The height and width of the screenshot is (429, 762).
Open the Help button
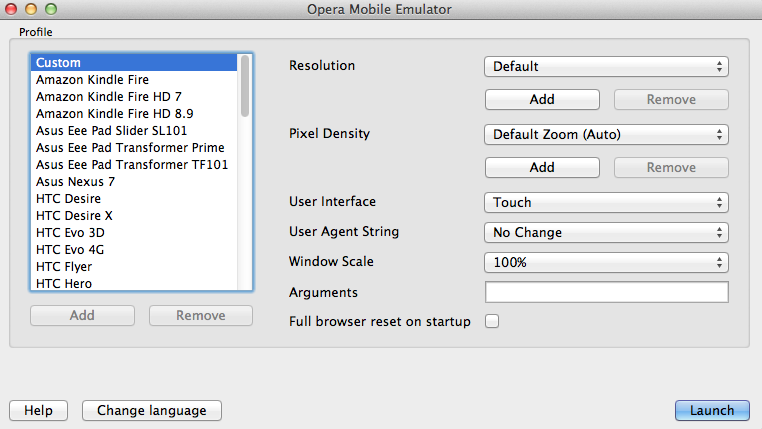click(38, 410)
